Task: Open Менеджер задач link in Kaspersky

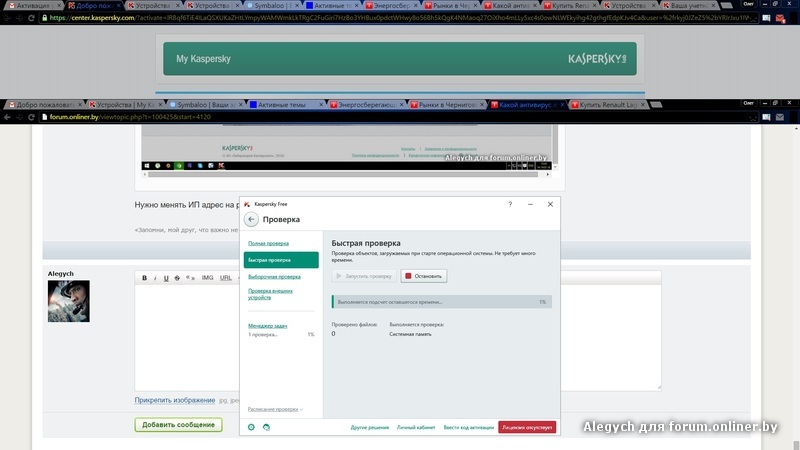Action: click(267, 326)
